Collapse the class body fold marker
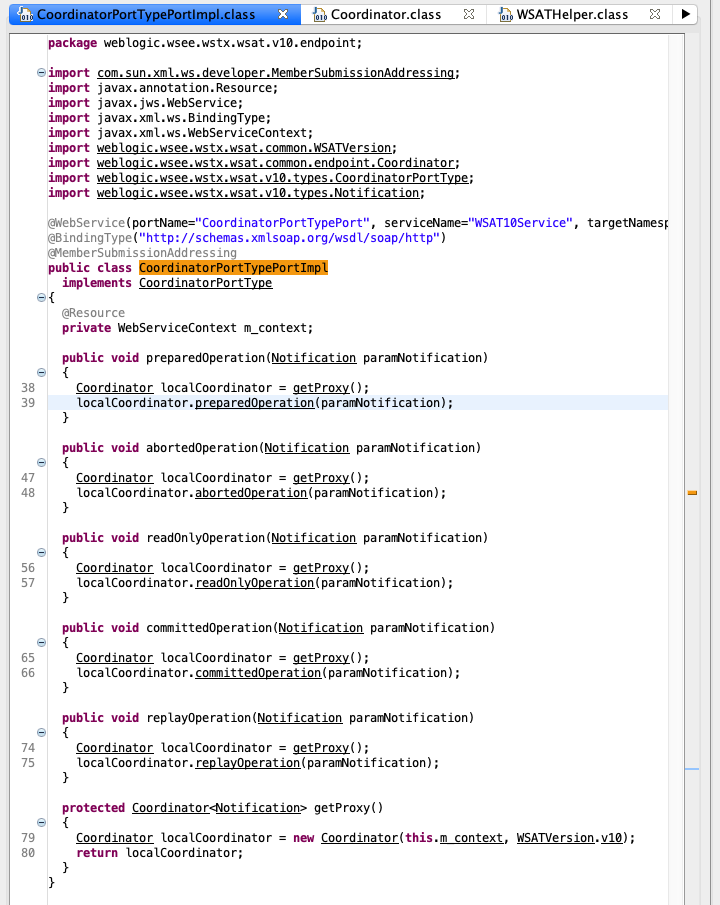 (41, 298)
